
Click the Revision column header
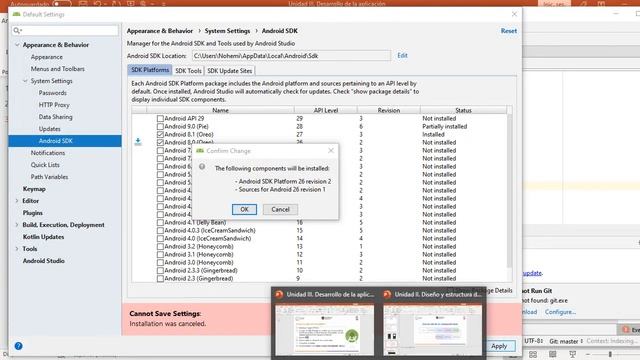click(389, 110)
